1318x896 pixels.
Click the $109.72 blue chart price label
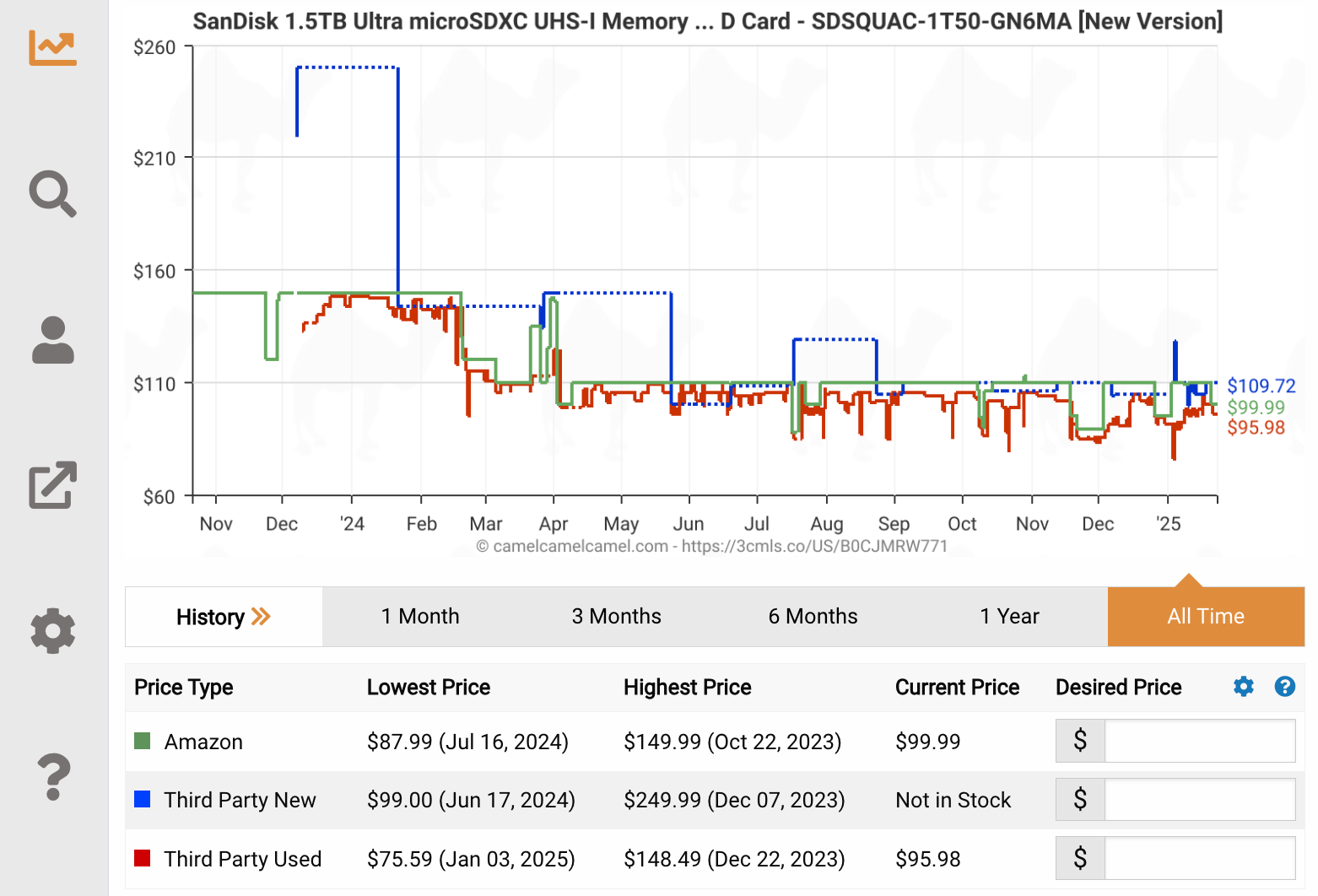[1261, 386]
